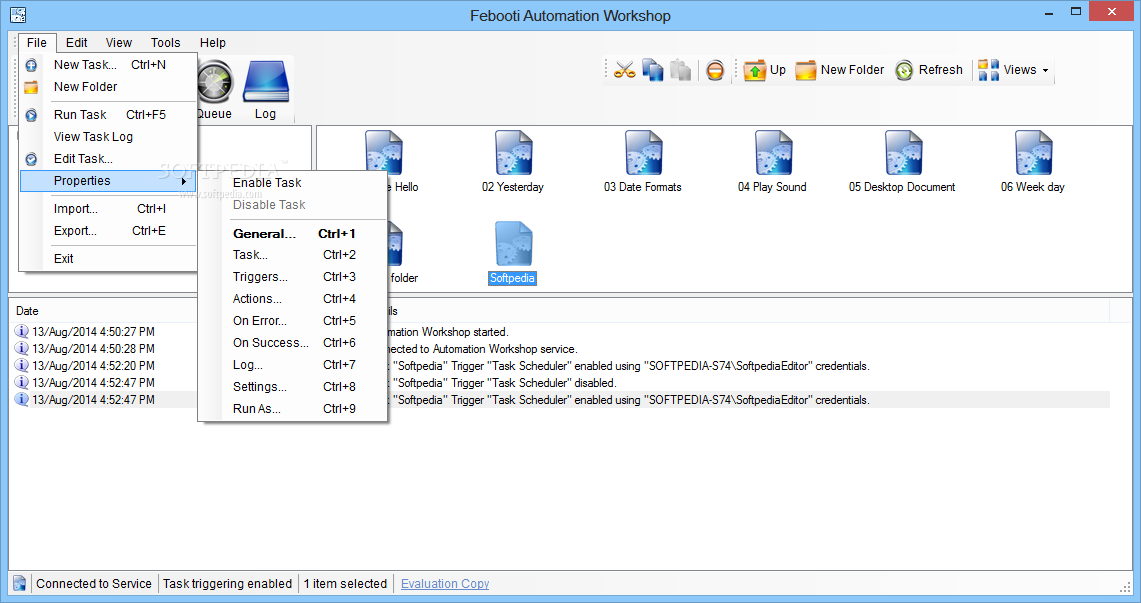The height and width of the screenshot is (603, 1141).
Task: Click 'Task triggering enabled' status text
Action: point(227,583)
